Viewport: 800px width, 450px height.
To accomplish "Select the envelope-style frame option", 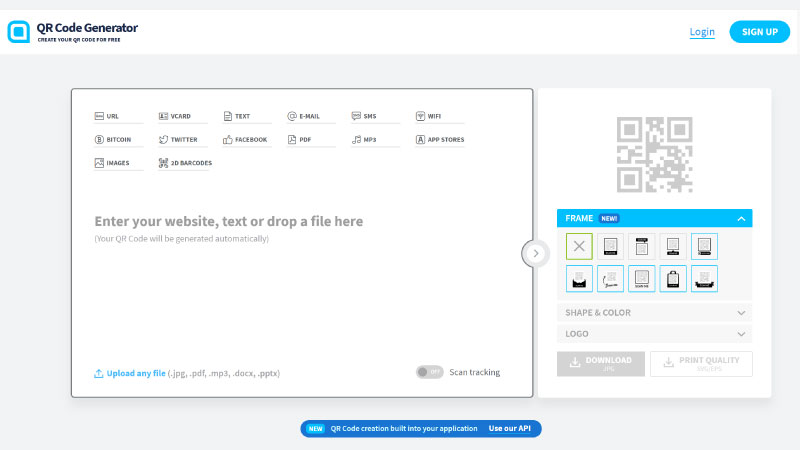I will (x=579, y=278).
